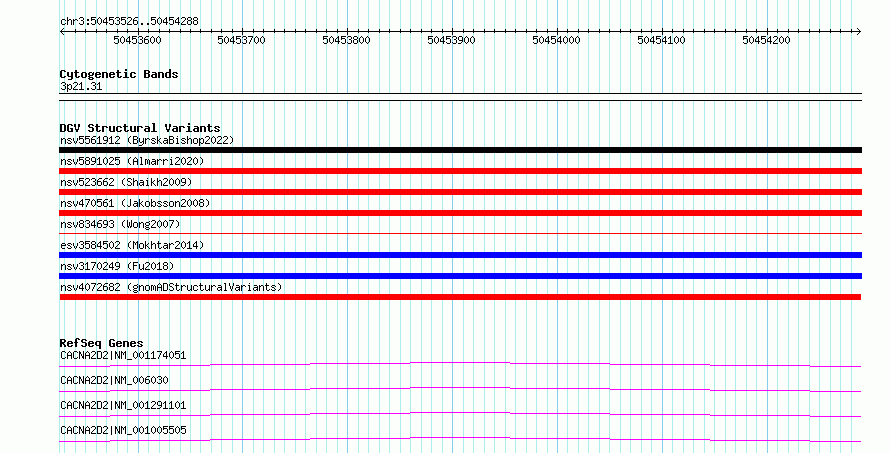Open variant nsv4072682 (gnomADStructuralVariants) label

tap(171, 287)
